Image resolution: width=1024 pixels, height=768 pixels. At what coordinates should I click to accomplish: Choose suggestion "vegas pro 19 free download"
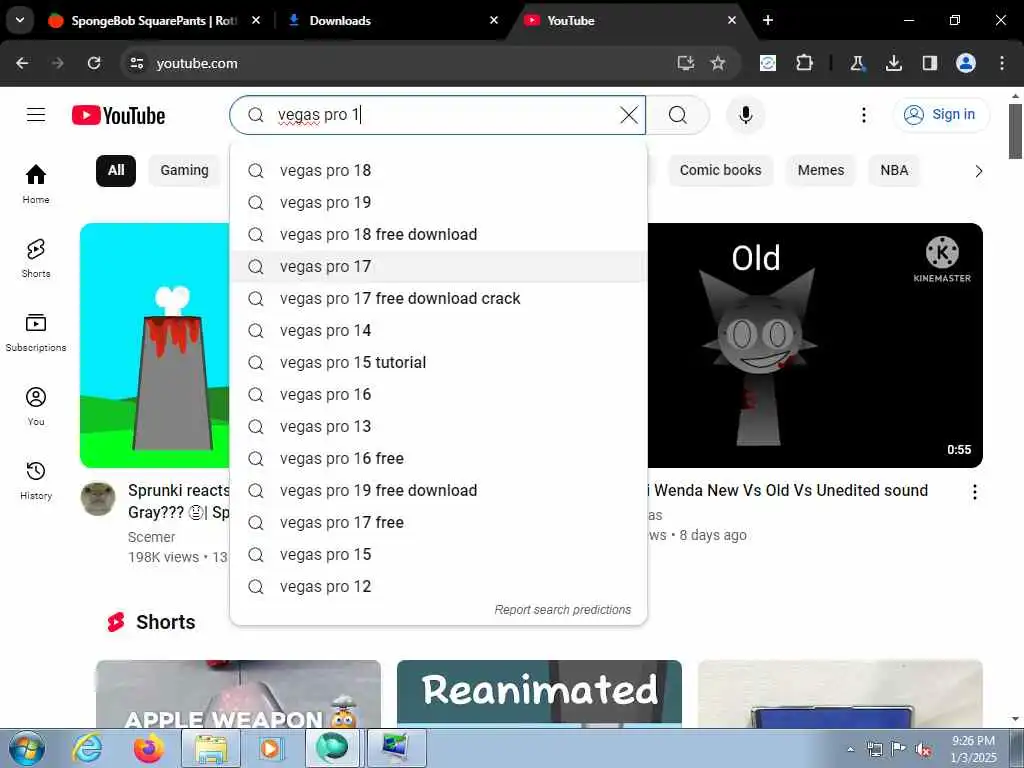coord(438,490)
